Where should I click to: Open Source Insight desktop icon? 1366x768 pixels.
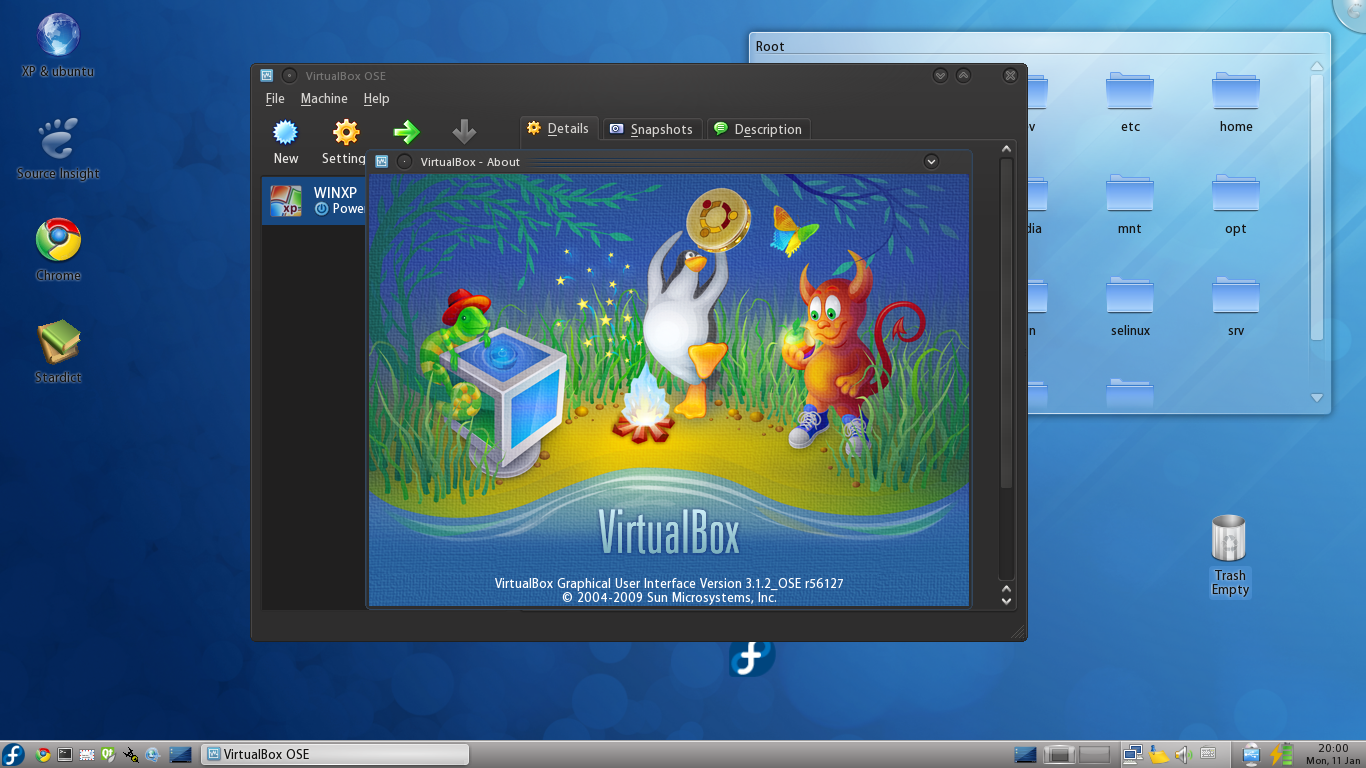[58, 149]
